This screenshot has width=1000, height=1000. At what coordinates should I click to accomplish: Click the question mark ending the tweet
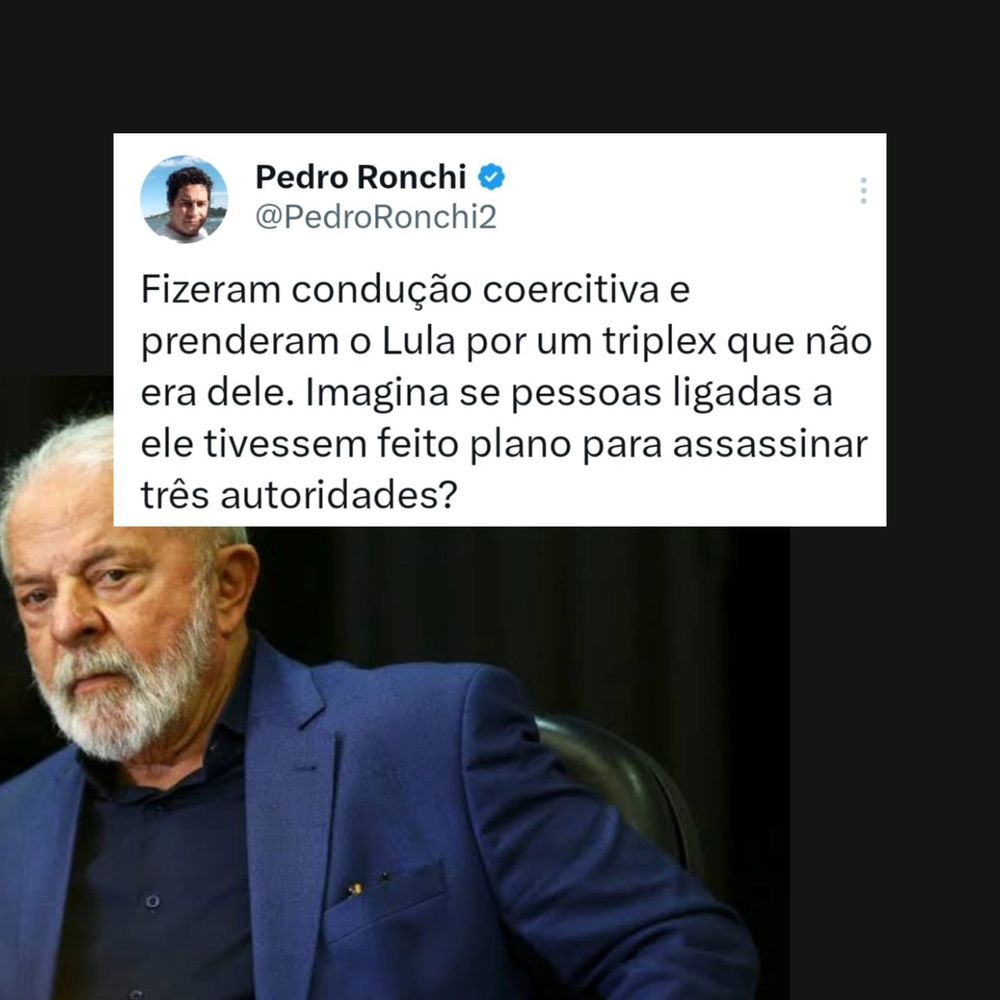449,494
